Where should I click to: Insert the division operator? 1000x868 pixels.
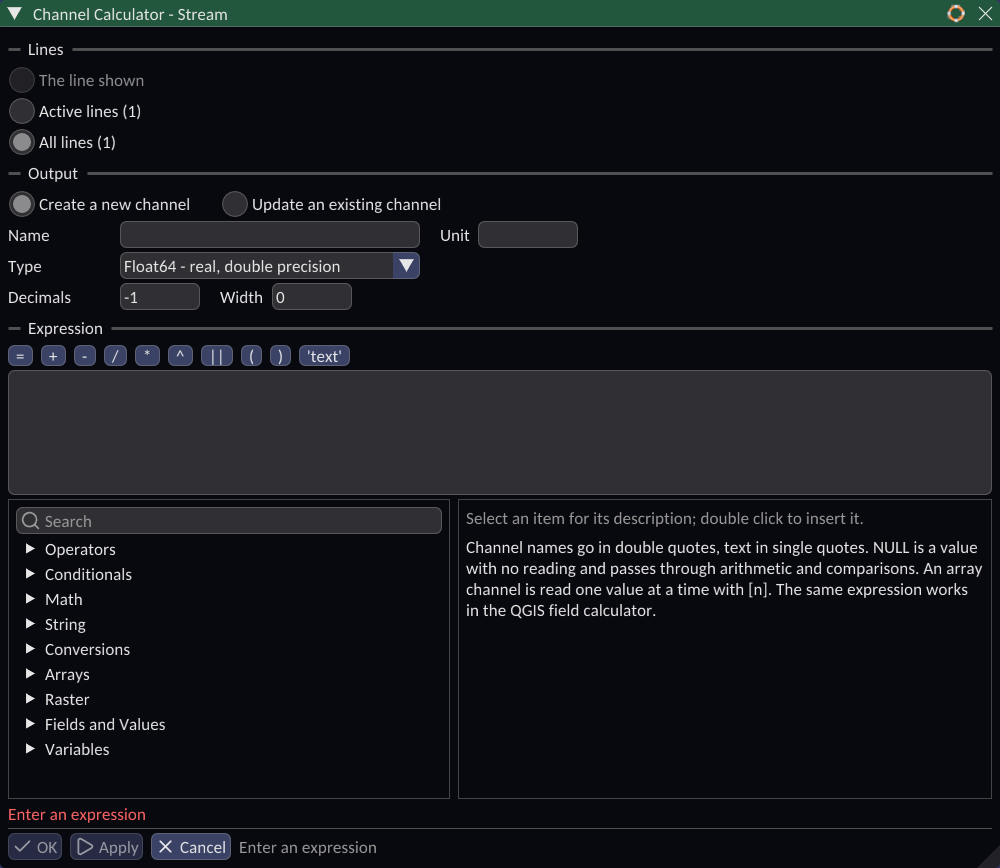click(115, 356)
